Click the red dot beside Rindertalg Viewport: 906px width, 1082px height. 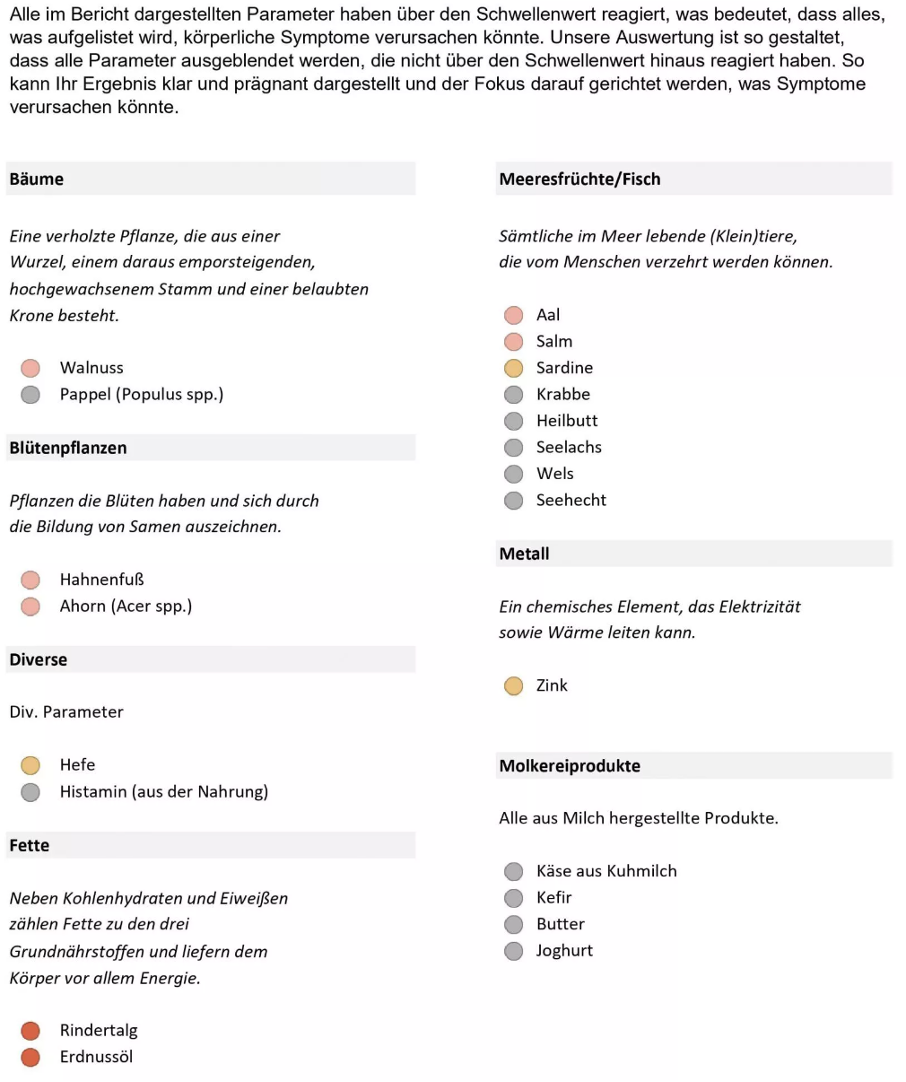tap(31, 1031)
